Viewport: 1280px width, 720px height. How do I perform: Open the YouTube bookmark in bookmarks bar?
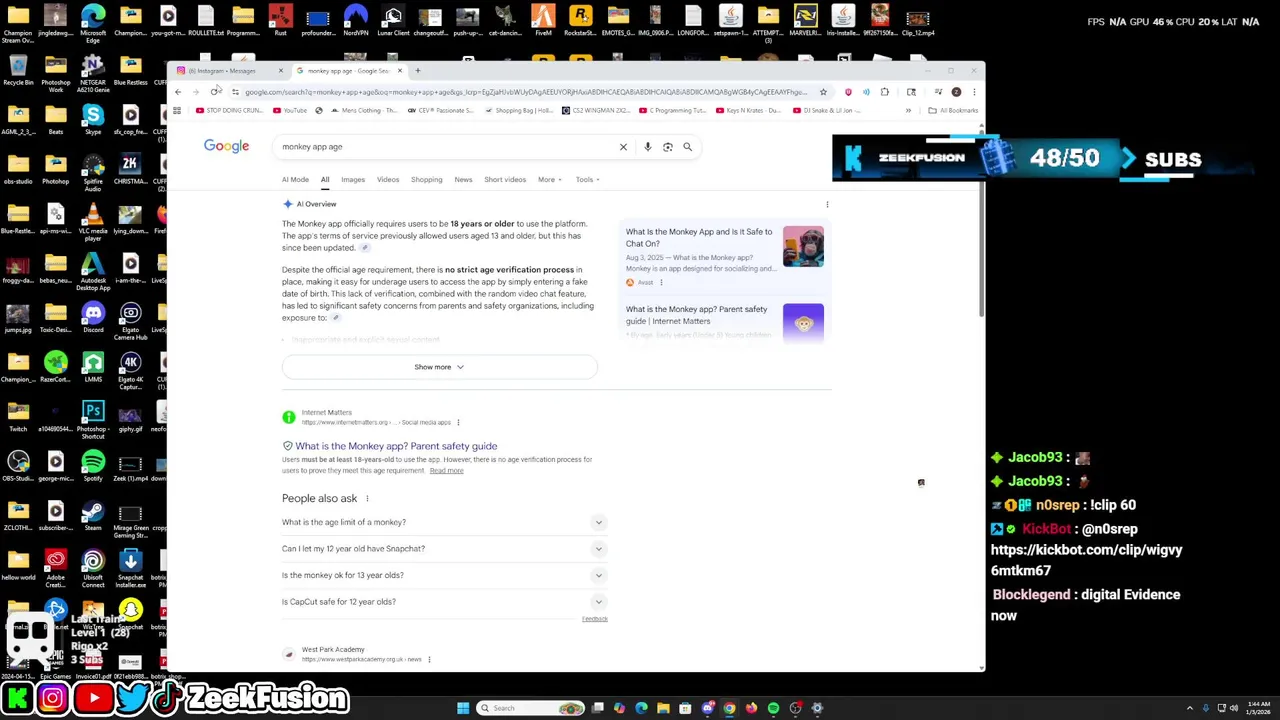point(290,111)
